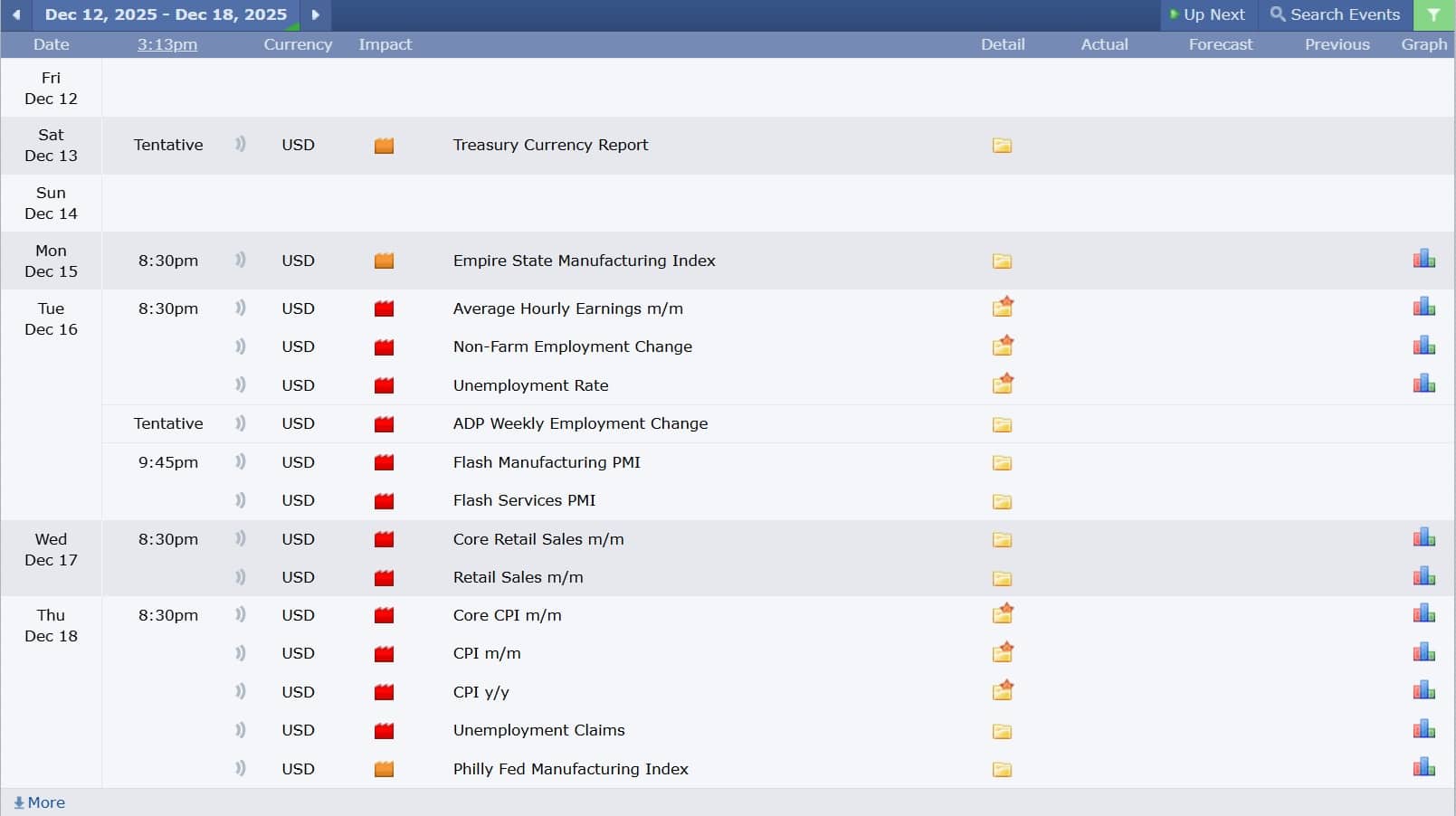Open starred detail folder for Non-Farm Employment Change
Screen dimensions: 1456x816
coord(1002,346)
